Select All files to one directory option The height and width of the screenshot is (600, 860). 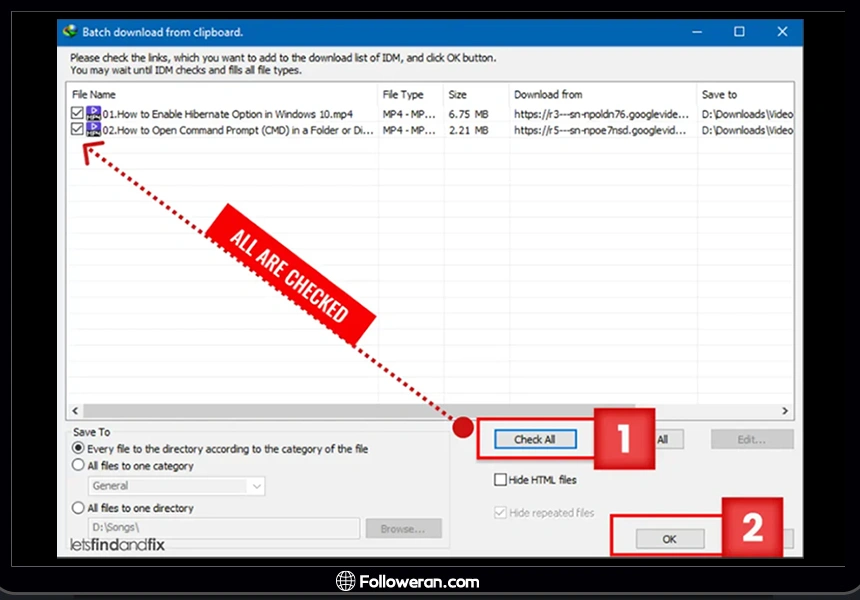79,508
